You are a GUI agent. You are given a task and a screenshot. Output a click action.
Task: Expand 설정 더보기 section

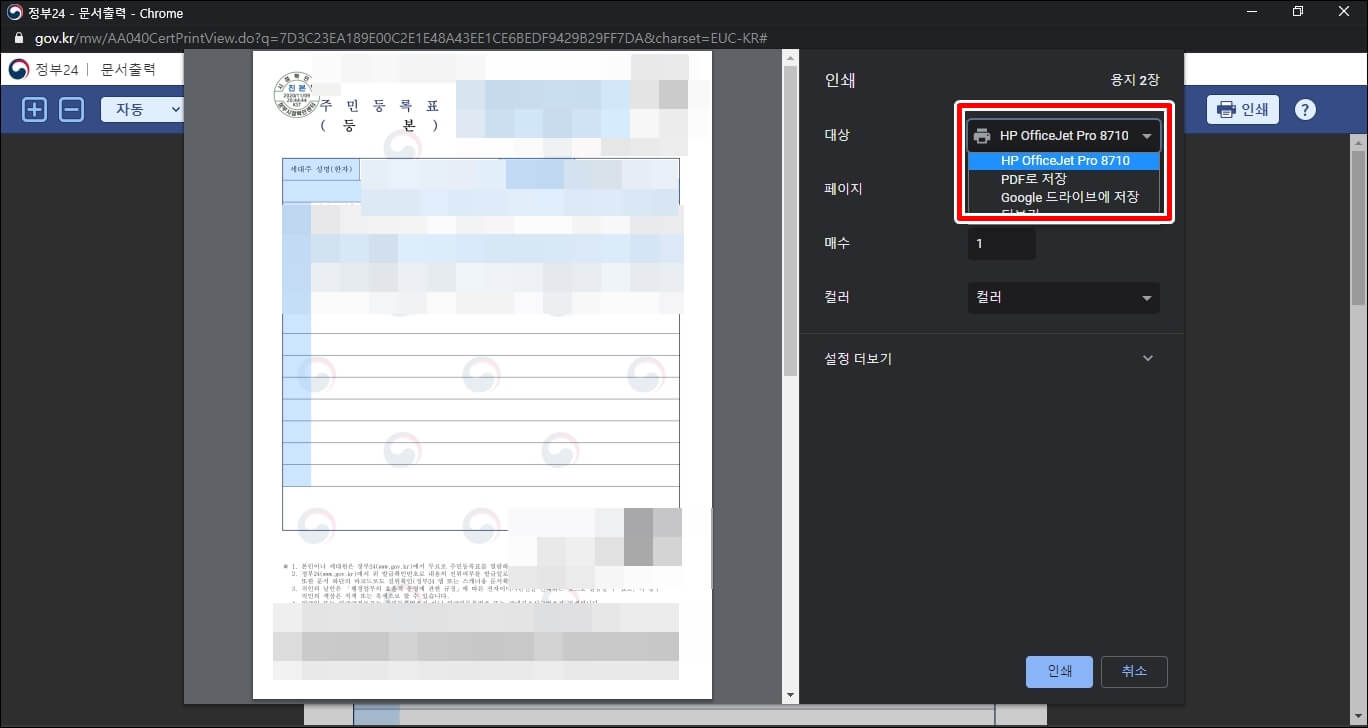coord(992,358)
